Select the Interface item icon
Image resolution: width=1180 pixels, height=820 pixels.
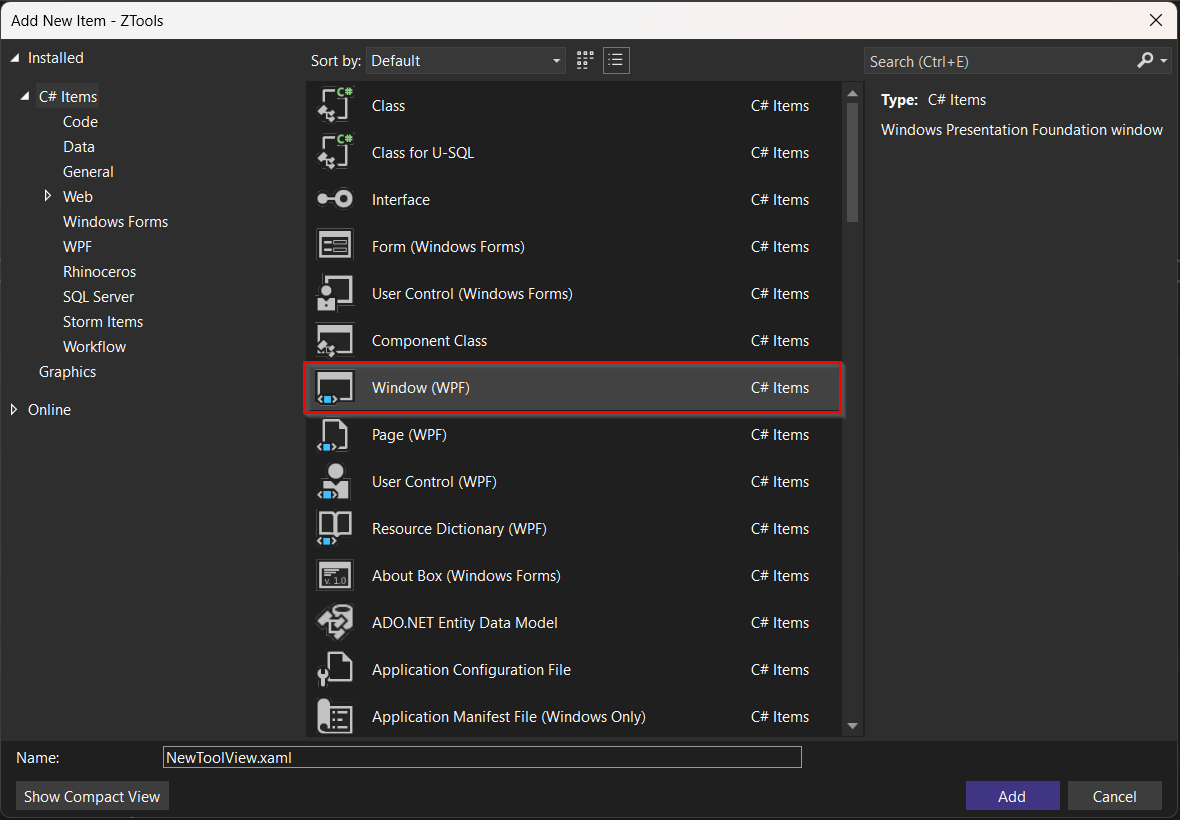click(x=335, y=200)
